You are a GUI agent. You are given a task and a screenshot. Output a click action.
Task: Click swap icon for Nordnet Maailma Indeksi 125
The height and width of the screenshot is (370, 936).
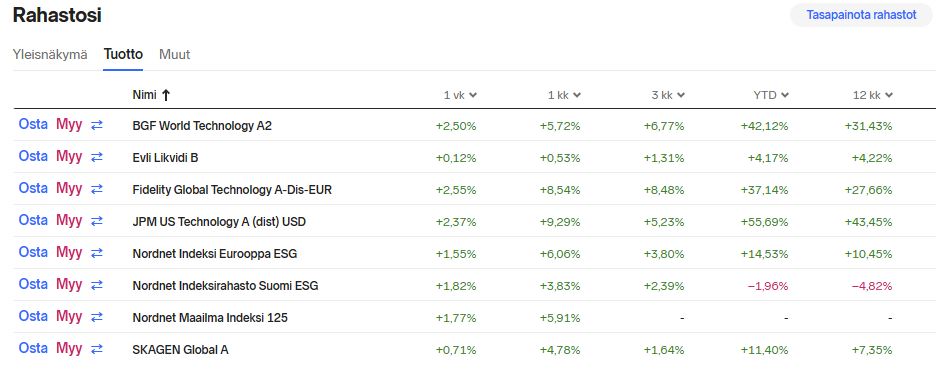[x=97, y=317]
